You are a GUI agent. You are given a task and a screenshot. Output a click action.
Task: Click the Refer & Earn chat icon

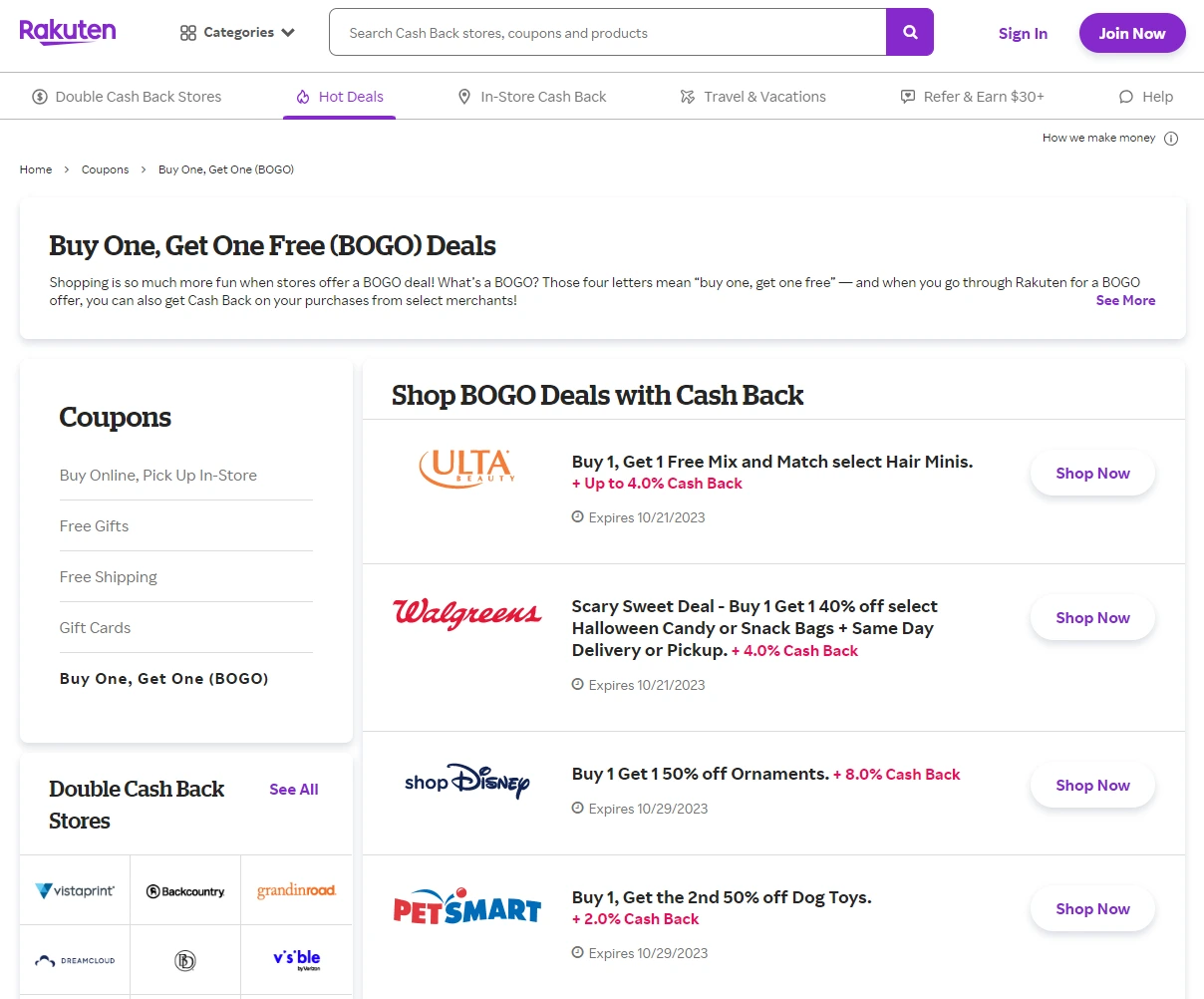[x=908, y=97]
